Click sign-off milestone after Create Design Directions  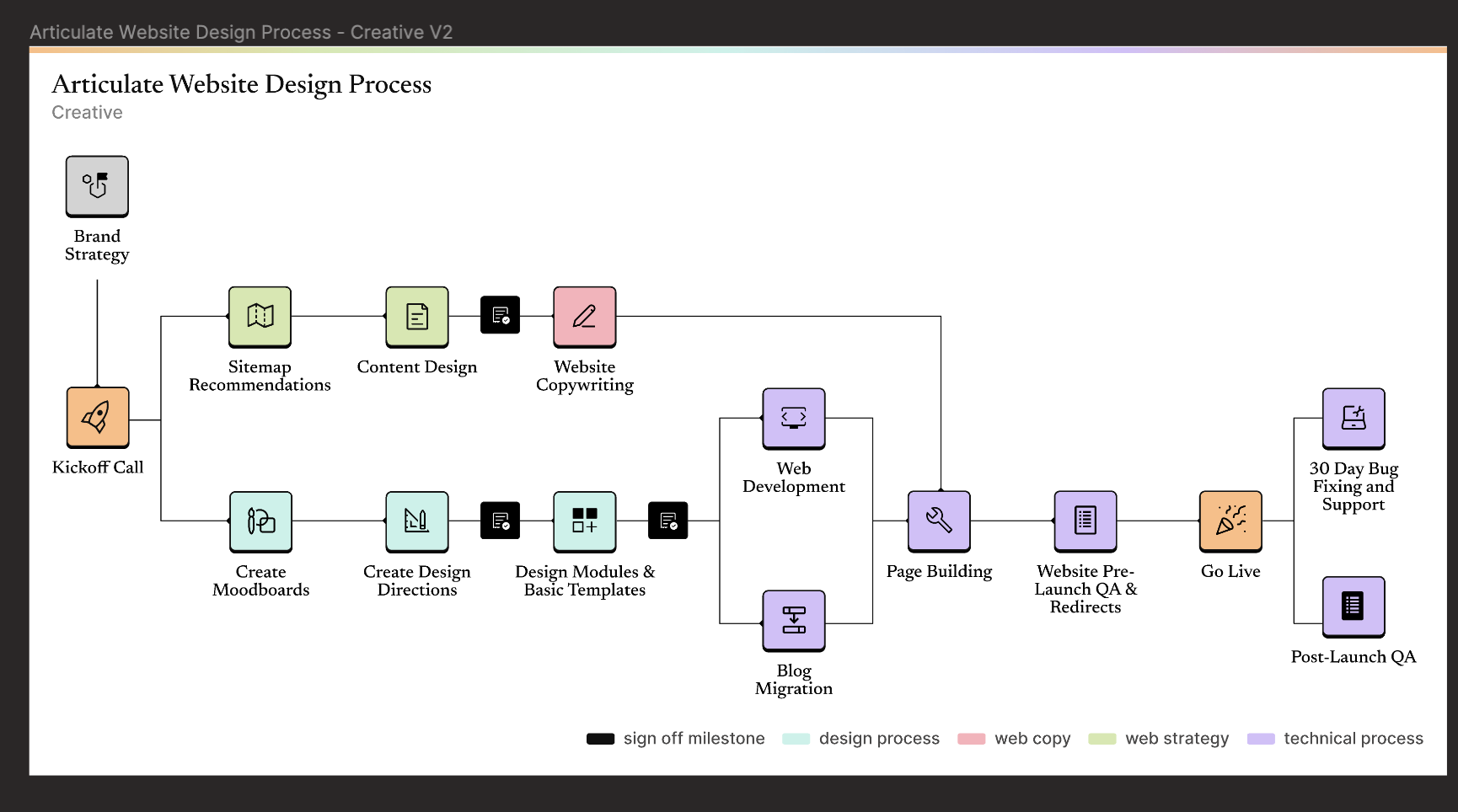tap(501, 521)
